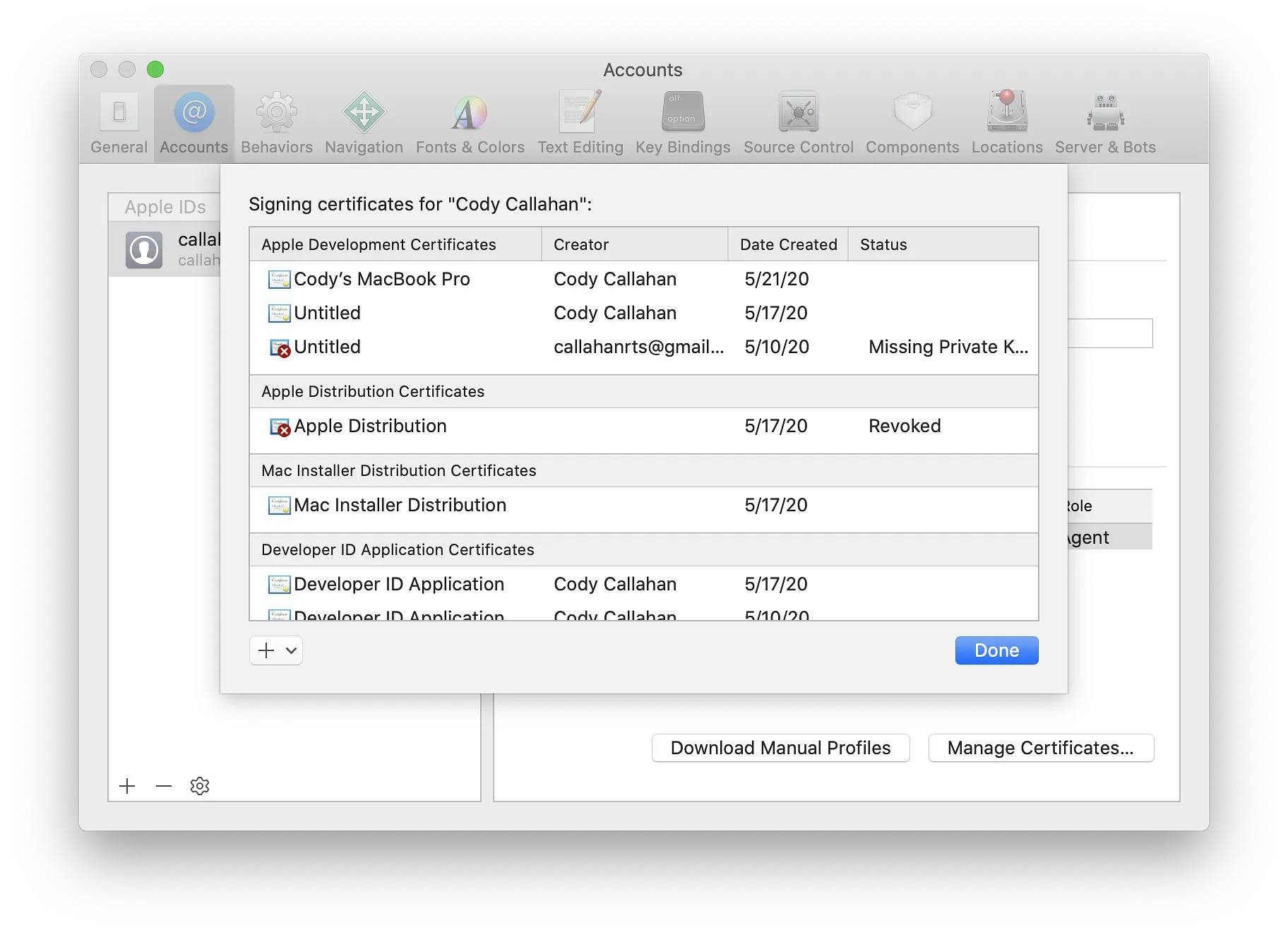This screenshot has height=935, width=1288.
Task: Click Download Manual Profiles
Action: 780,748
